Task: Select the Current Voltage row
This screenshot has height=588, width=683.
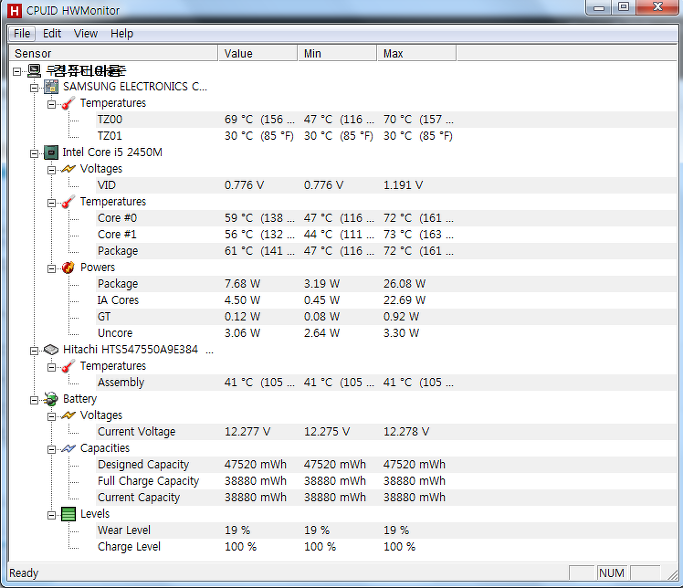Action: (x=386, y=432)
